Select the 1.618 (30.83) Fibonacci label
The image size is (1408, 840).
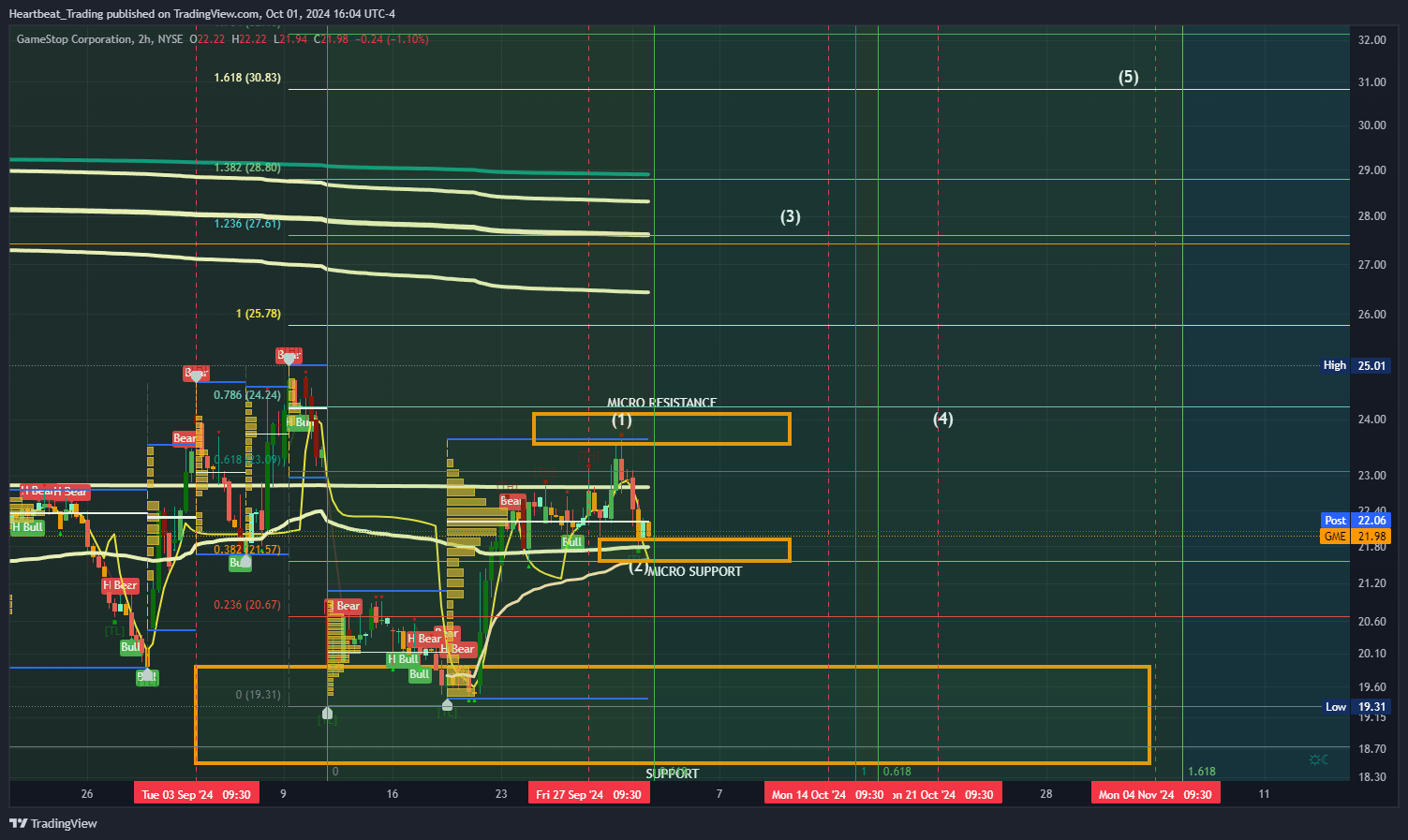pyautogui.click(x=247, y=78)
